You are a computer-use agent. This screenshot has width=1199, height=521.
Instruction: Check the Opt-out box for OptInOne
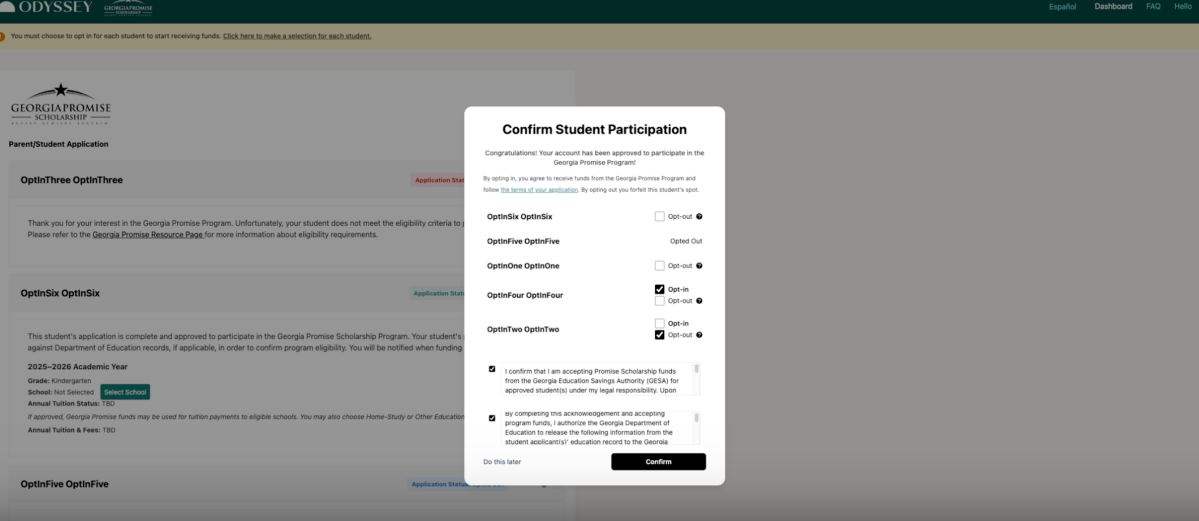pos(660,265)
